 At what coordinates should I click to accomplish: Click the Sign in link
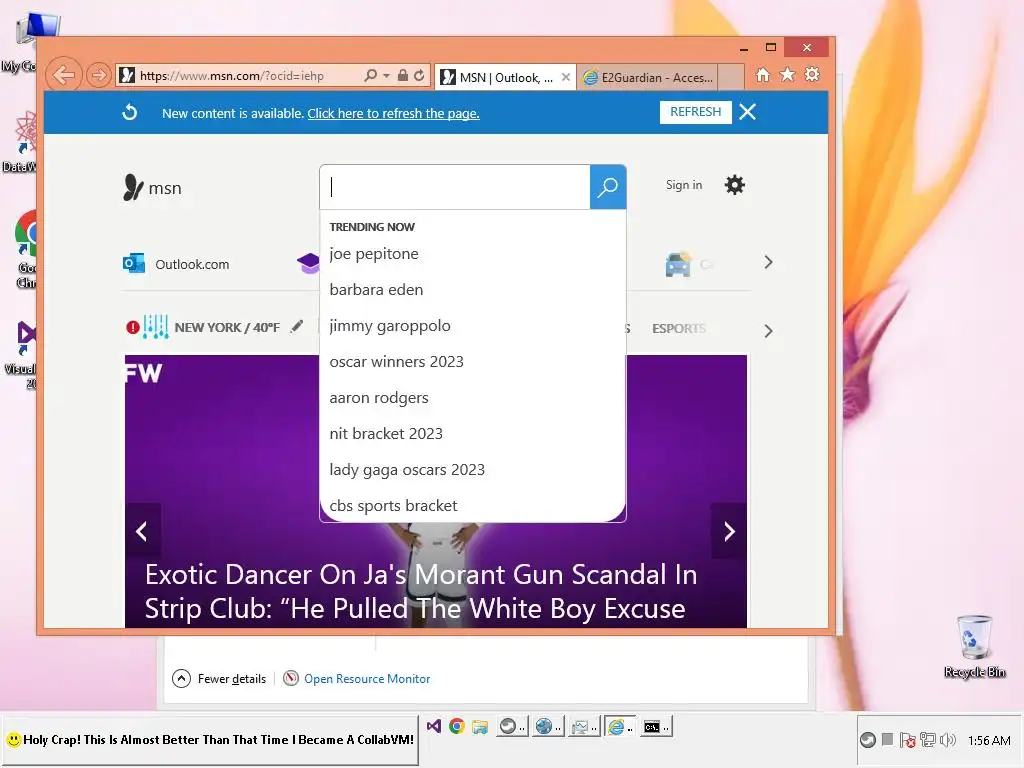click(x=684, y=185)
